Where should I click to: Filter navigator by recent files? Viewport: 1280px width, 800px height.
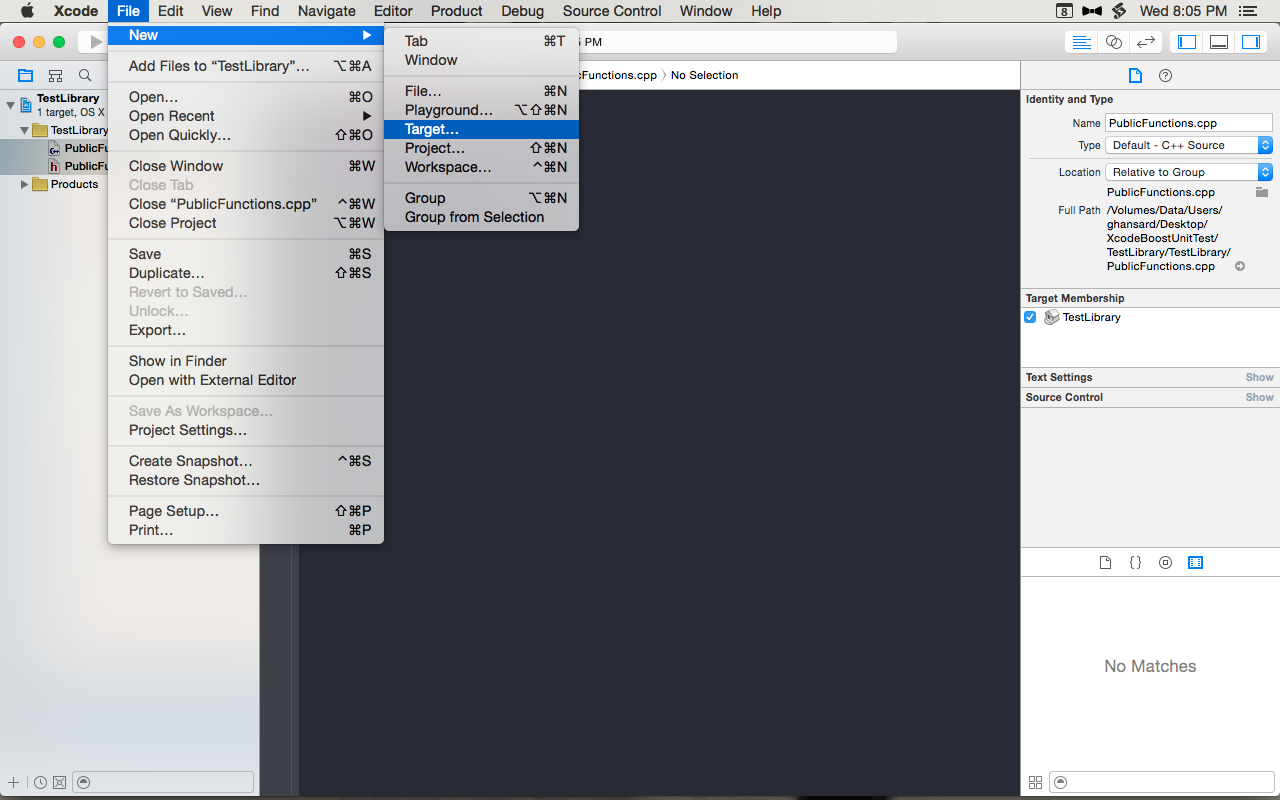click(x=40, y=782)
